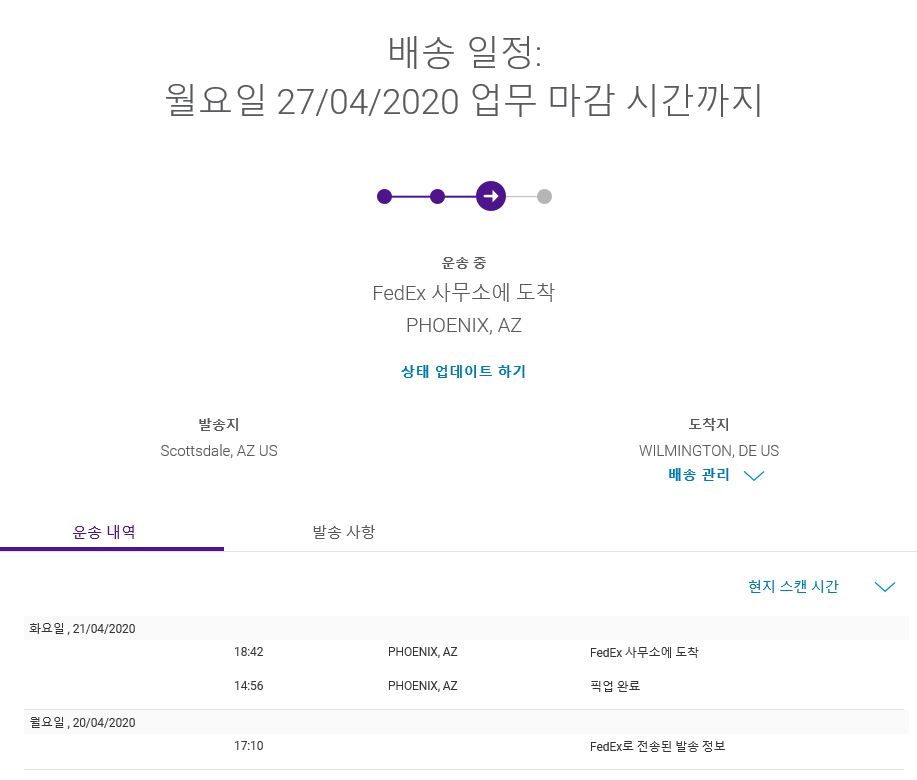The width and height of the screenshot is (917, 780).
Task: Click the FedEx로 전송된 발송 정보 entry
Action: [657, 746]
